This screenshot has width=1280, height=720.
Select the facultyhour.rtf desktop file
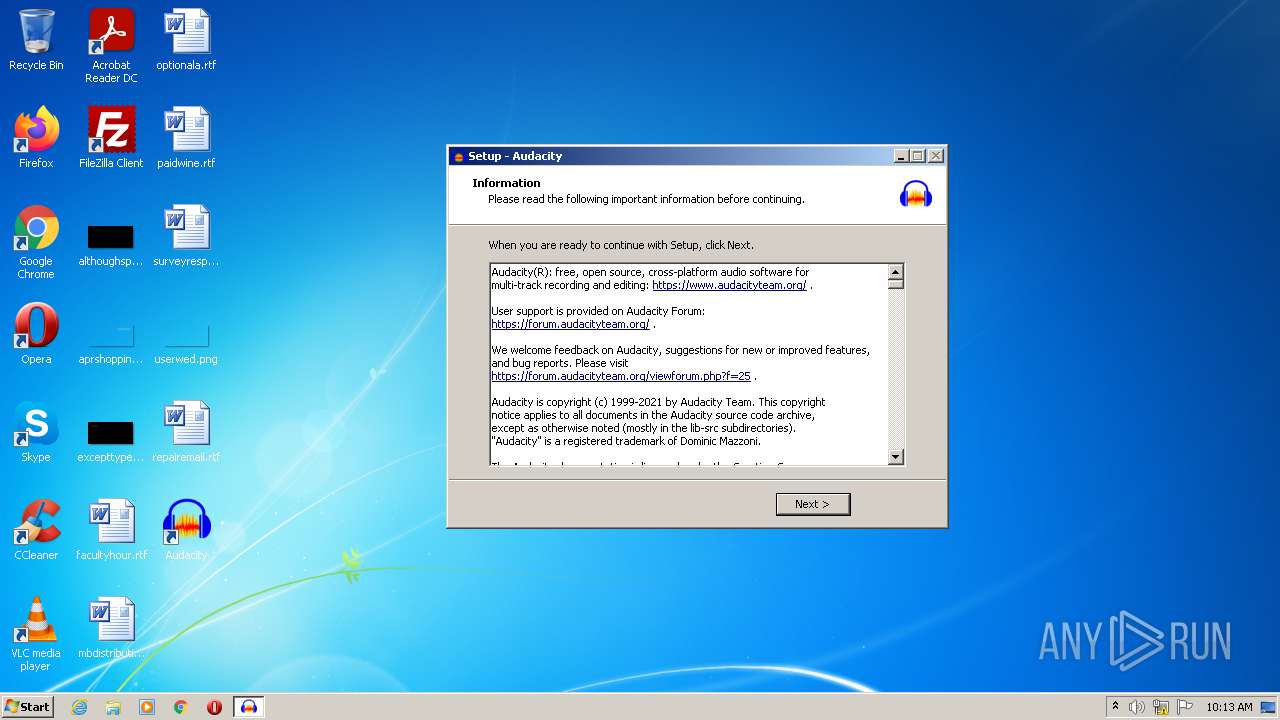(x=111, y=530)
